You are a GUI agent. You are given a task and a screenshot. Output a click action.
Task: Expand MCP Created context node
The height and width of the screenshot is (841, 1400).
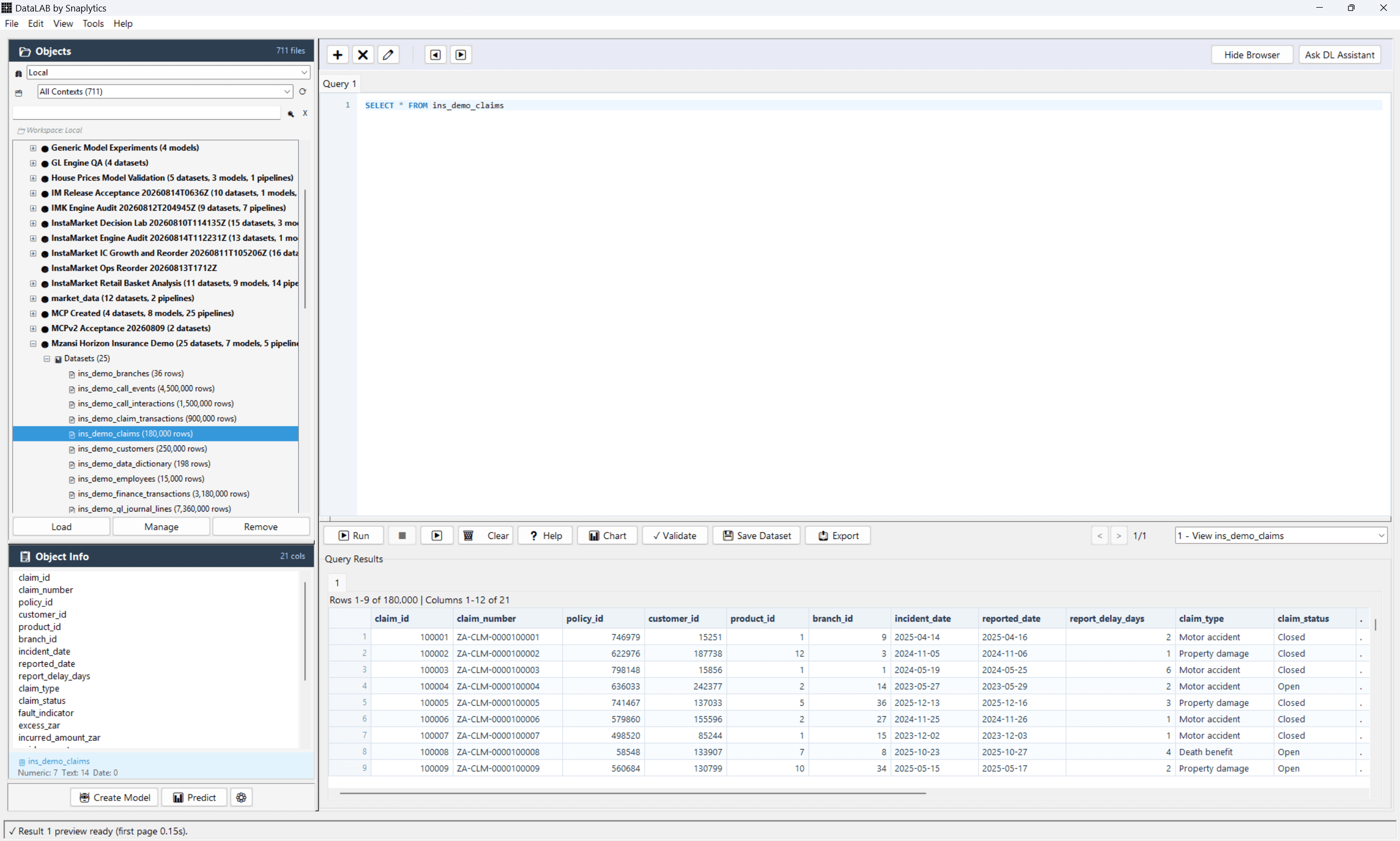(33, 314)
